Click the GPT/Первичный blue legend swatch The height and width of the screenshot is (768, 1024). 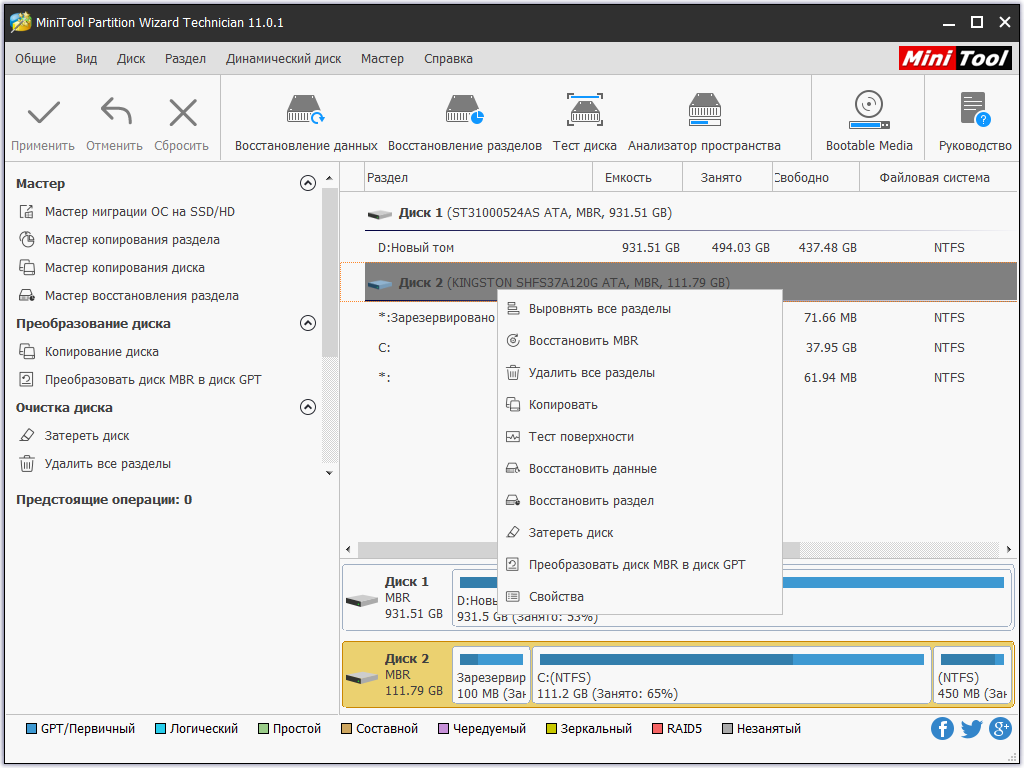(31, 729)
